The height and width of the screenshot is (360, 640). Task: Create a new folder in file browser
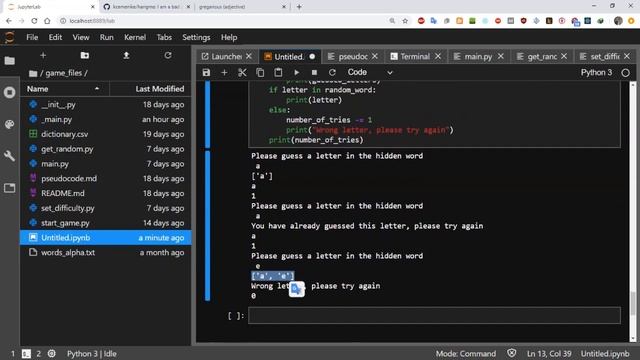point(84,55)
